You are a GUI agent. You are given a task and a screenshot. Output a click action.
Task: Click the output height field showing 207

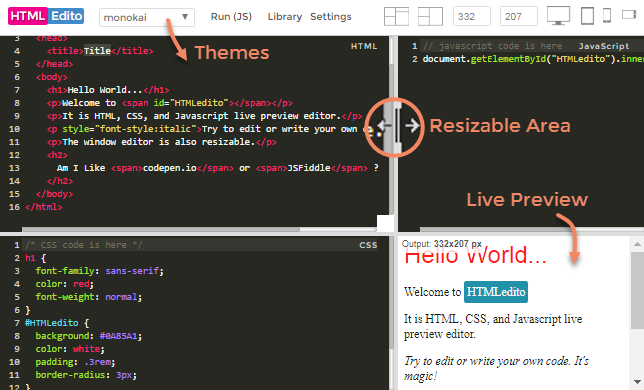point(519,16)
